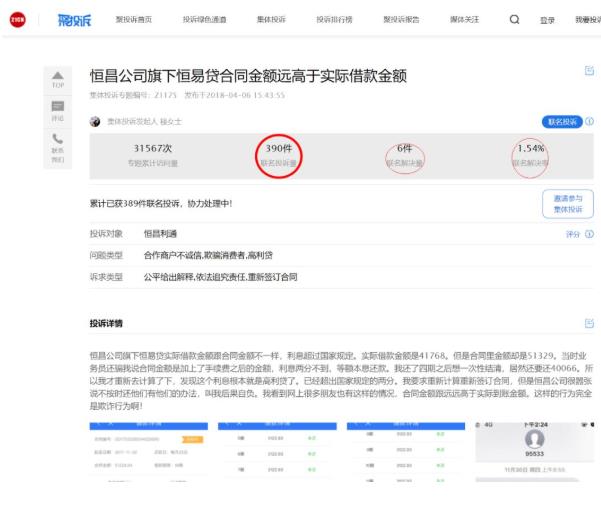
Task: Click the text 累计已获389件联名投诉
Action: pyautogui.click(x=135, y=204)
